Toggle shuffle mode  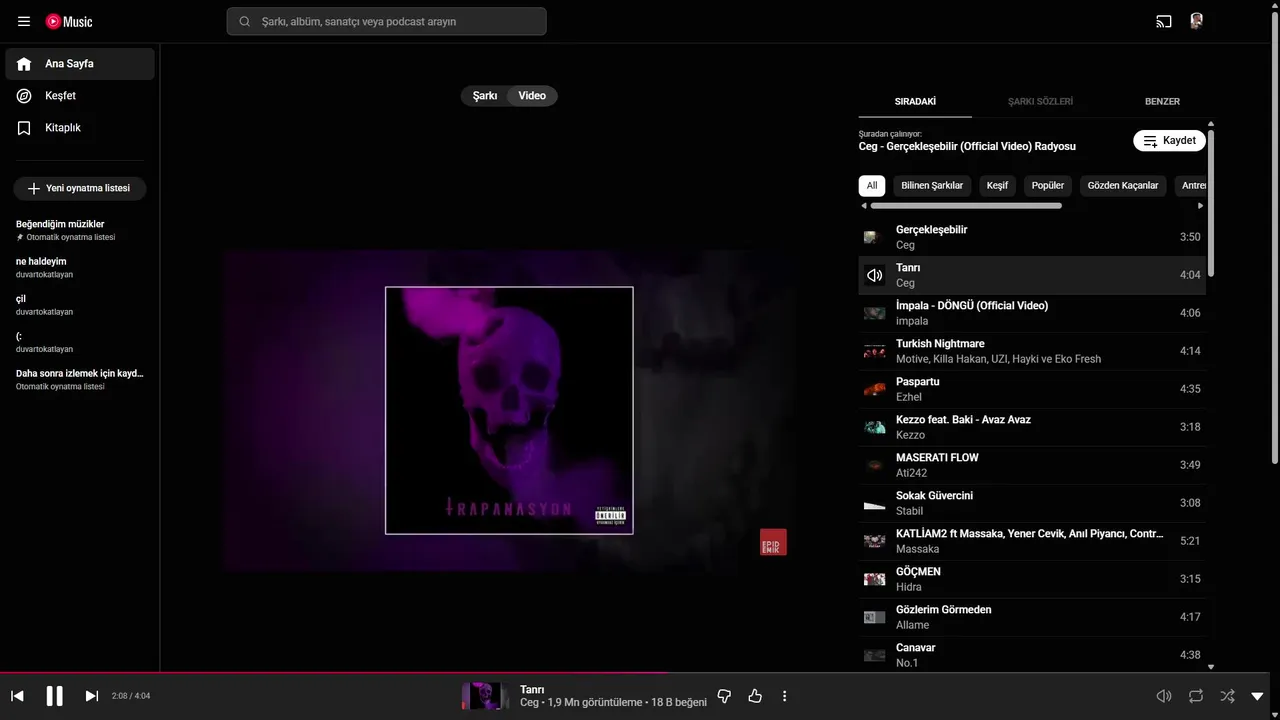(1227, 696)
